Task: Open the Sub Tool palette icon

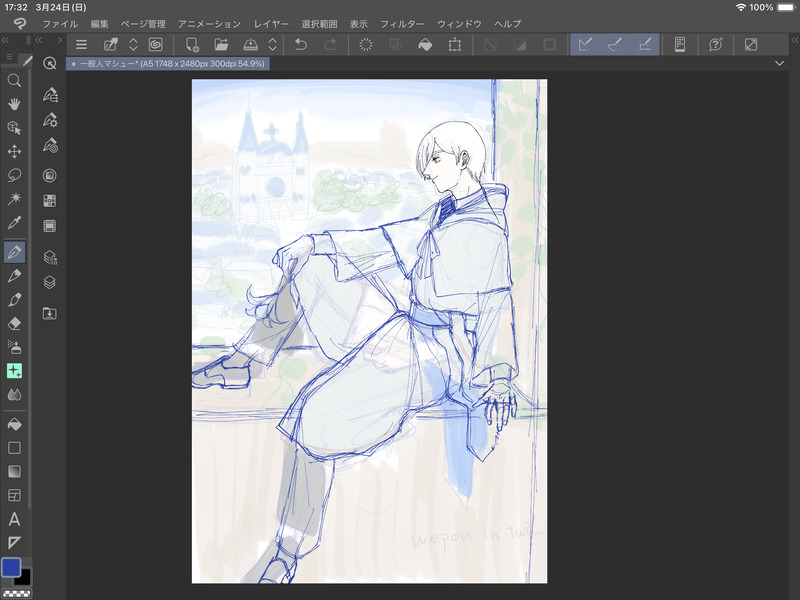Action: click(49, 95)
